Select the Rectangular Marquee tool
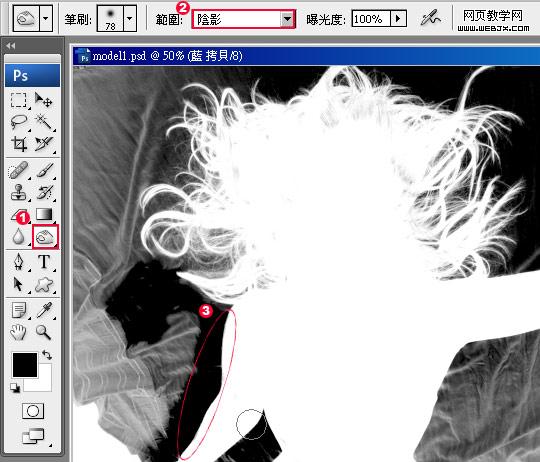The image size is (540, 462). [18, 100]
